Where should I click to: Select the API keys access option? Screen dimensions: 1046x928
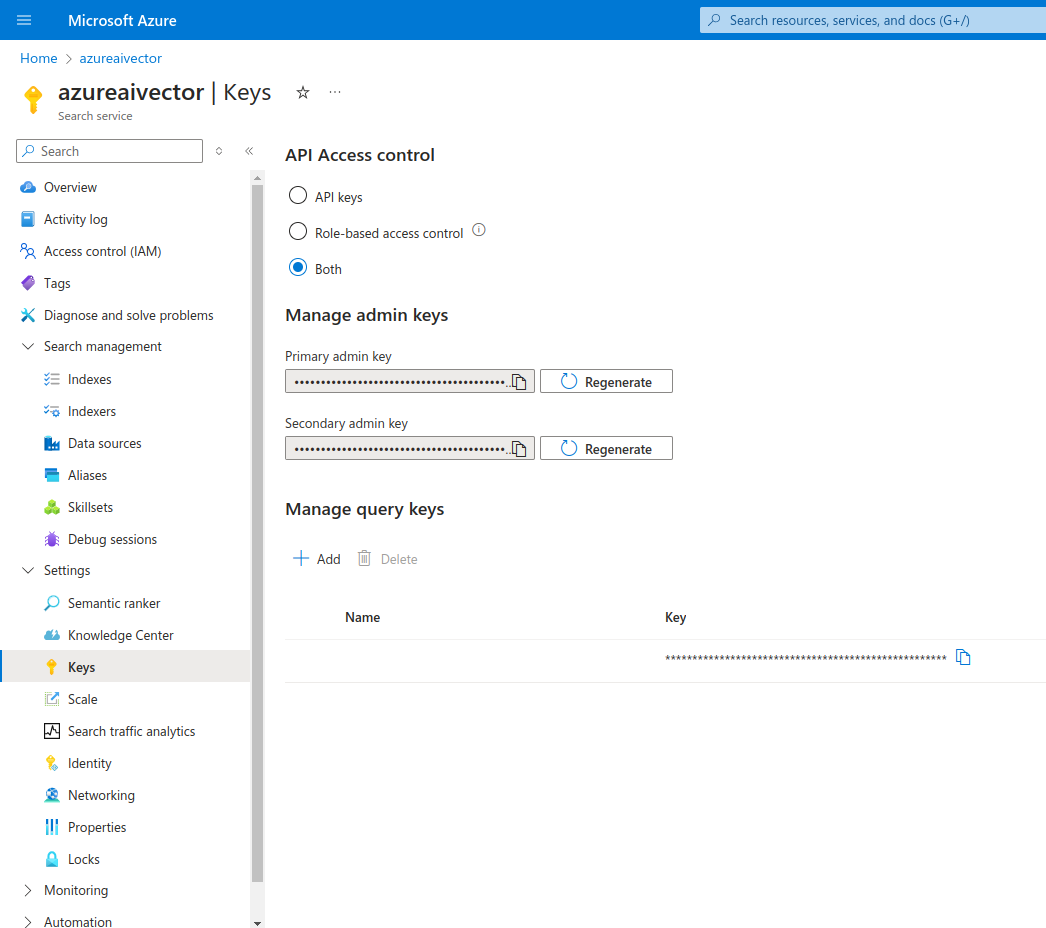pyautogui.click(x=297, y=196)
